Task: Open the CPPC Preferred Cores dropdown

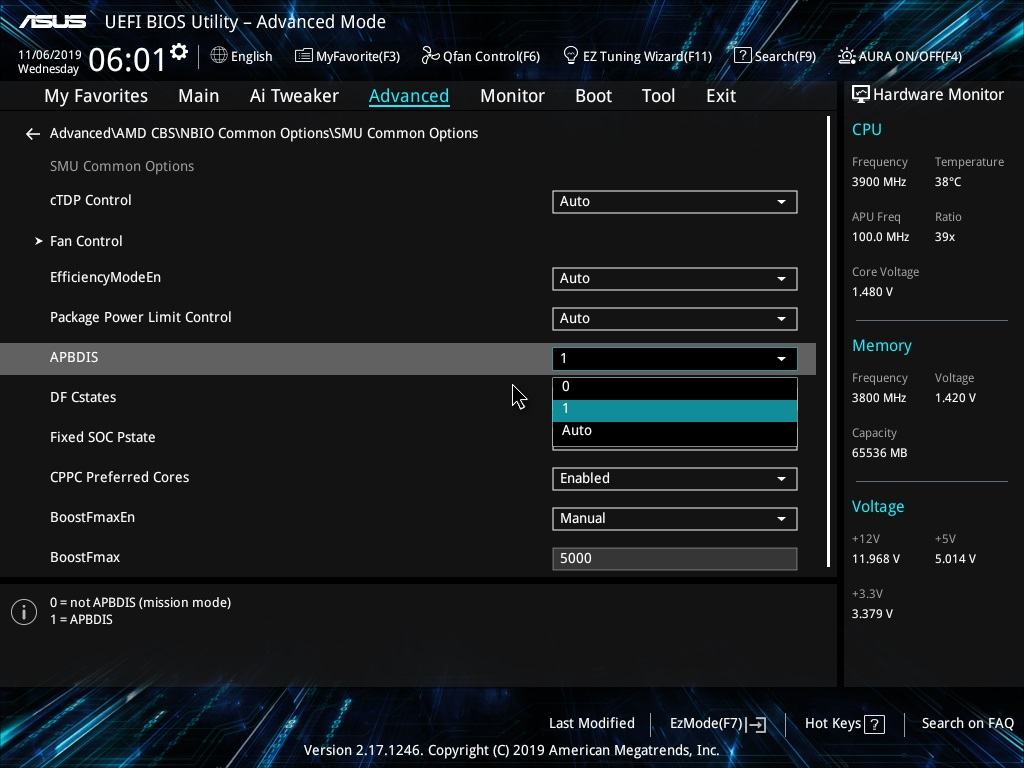Action: coord(675,479)
